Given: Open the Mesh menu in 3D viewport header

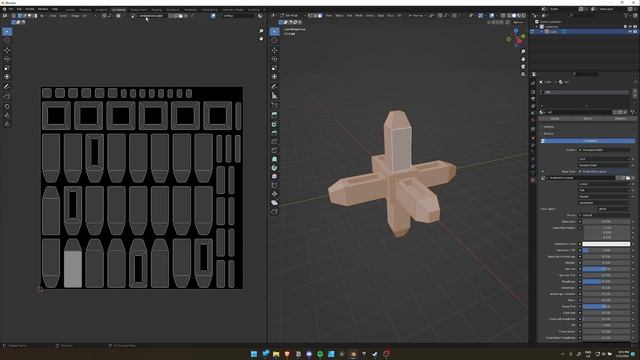Looking at the screenshot, I should pyautogui.click(x=359, y=16).
